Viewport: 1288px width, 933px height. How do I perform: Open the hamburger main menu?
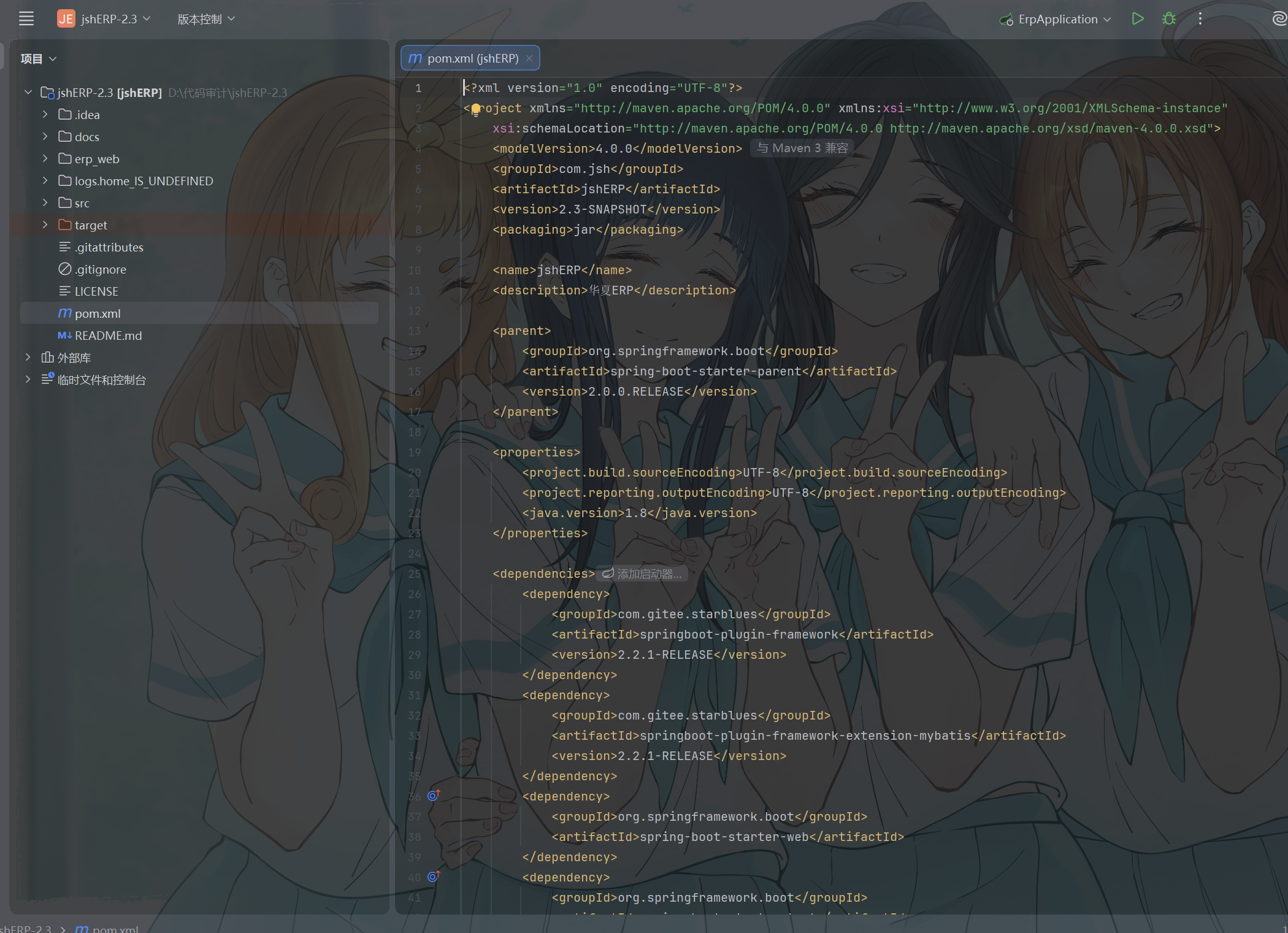26,19
